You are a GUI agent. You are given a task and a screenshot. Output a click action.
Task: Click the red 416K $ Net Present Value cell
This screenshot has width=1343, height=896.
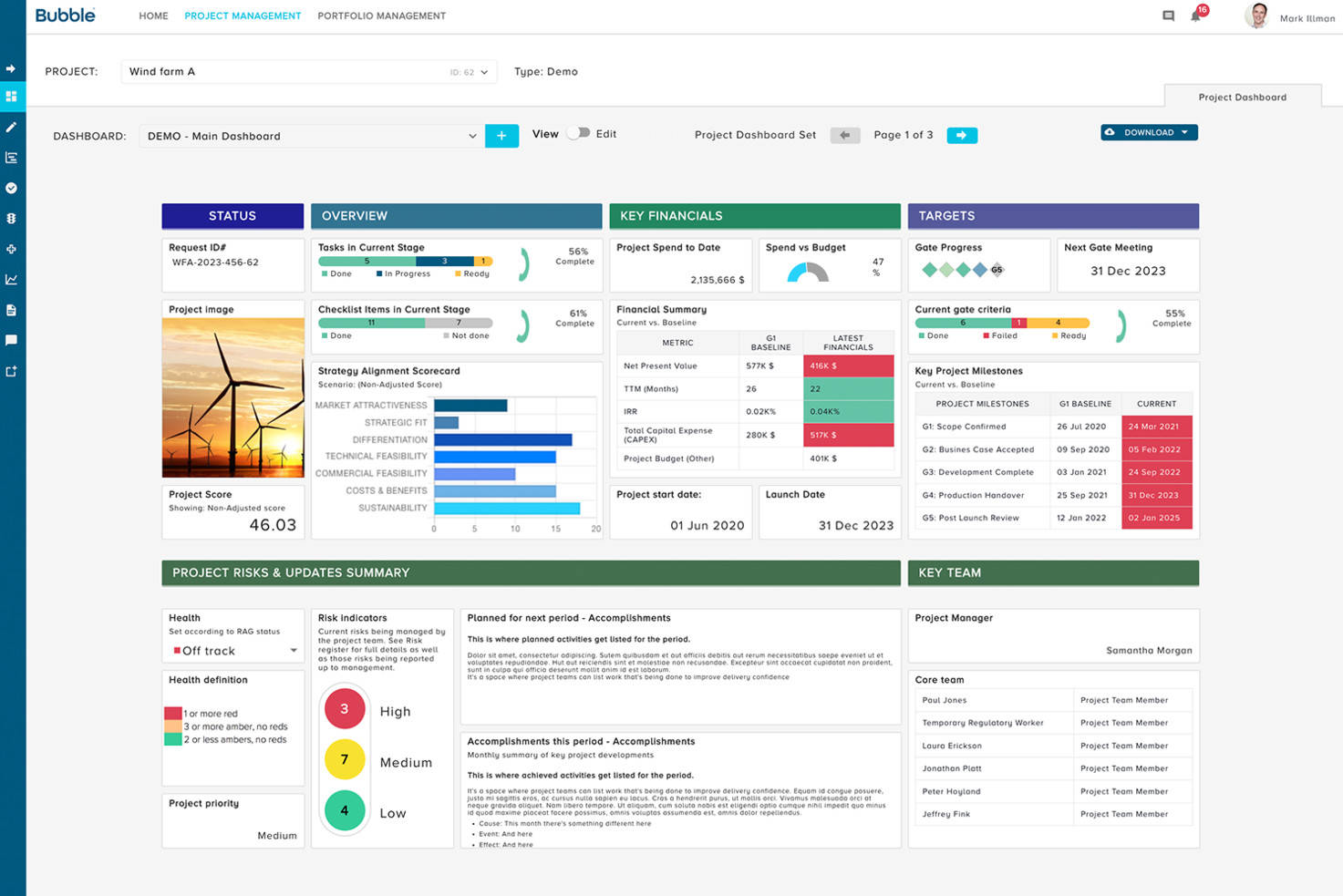coord(848,366)
